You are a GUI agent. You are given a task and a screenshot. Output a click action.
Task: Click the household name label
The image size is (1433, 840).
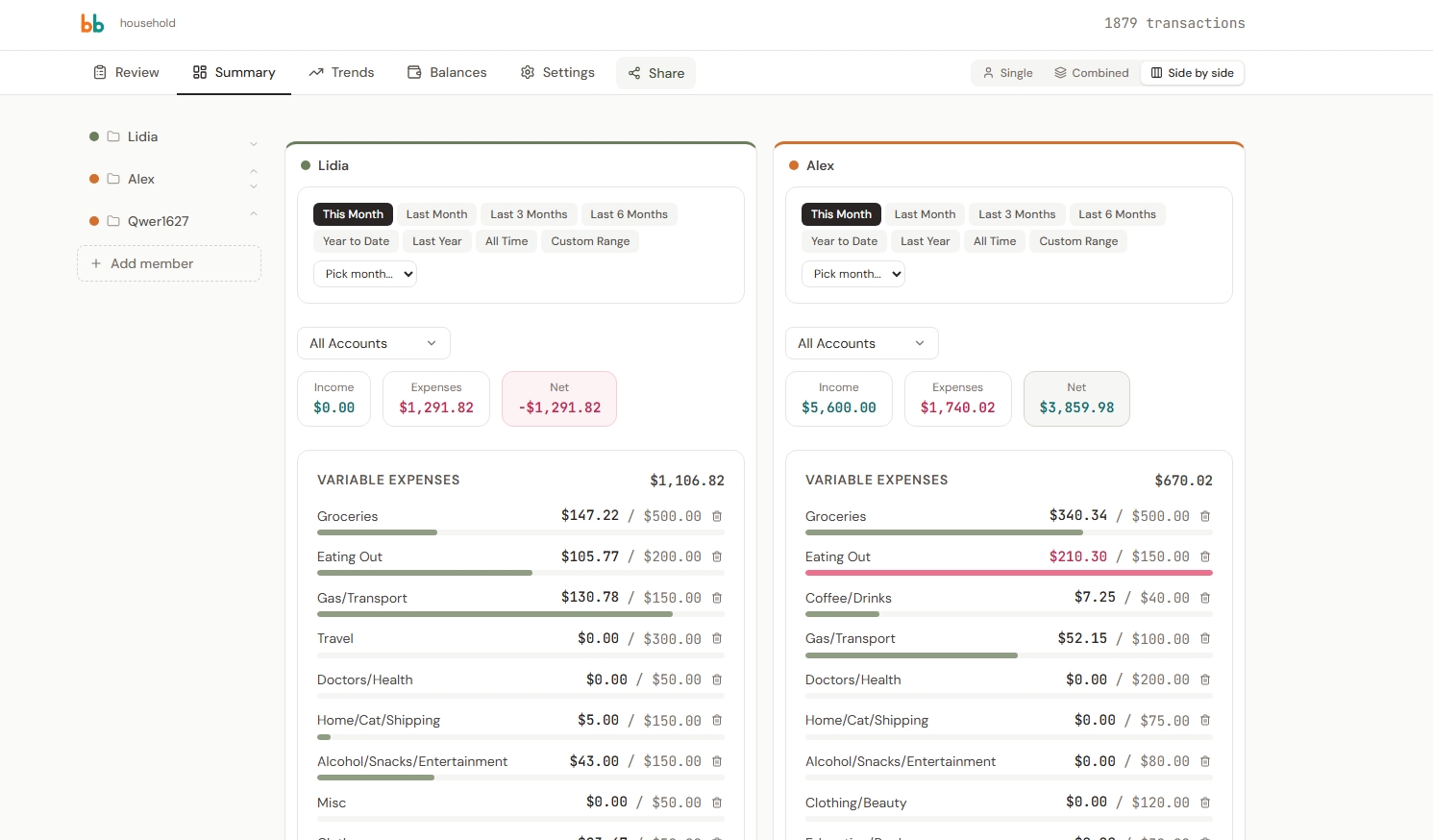click(x=148, y=23)
